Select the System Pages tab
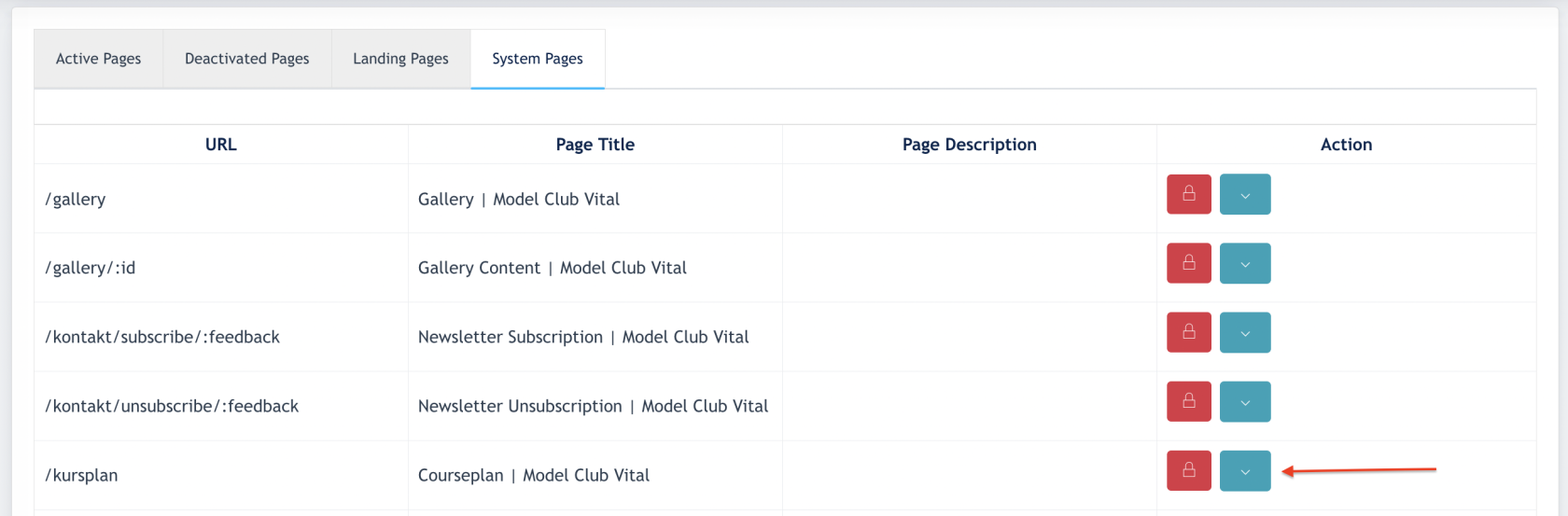Viewport: 1568px width, 516px height. coord(538,59)
